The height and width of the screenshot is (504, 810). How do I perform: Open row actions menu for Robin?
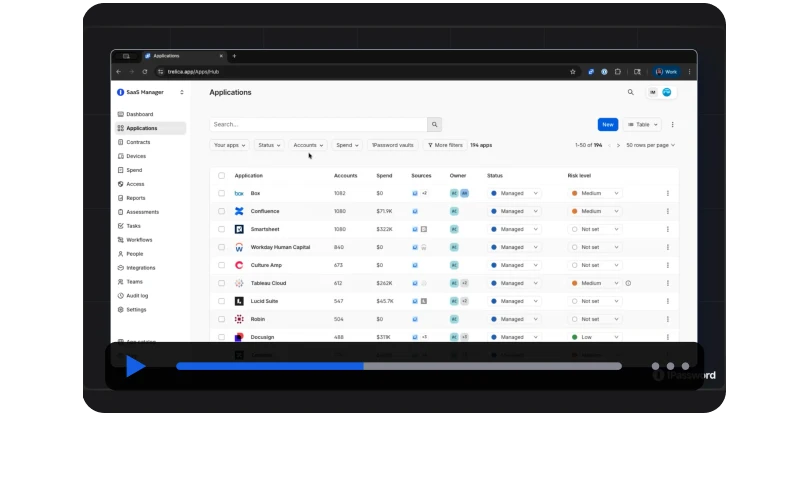(x=667, y=319)
